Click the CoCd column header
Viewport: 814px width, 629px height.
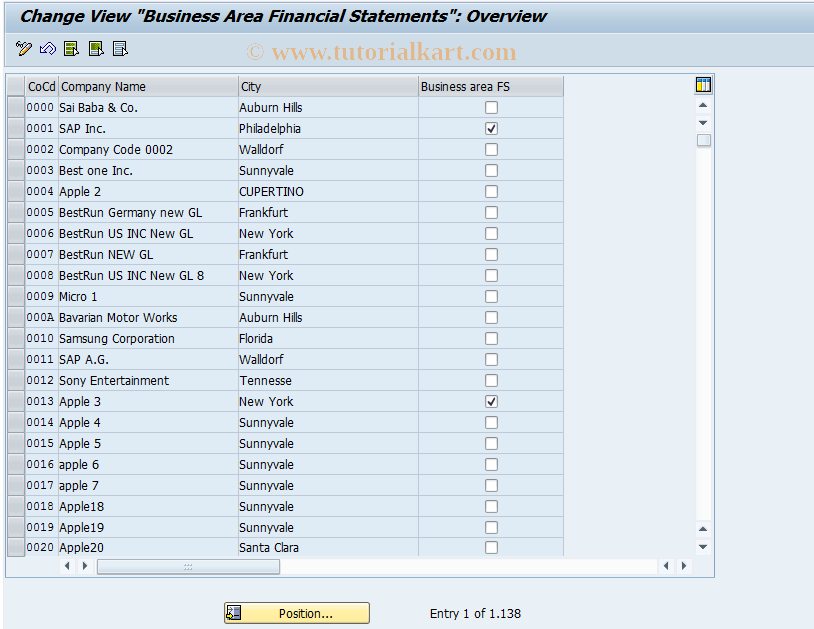pos(42,87)
